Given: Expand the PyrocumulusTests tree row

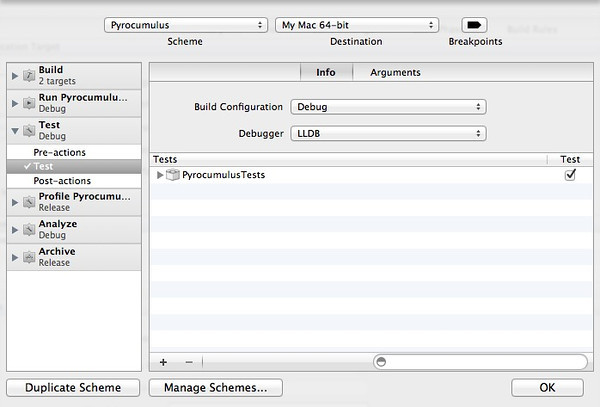Looking at the screenshot, I should tap(160, 175).
